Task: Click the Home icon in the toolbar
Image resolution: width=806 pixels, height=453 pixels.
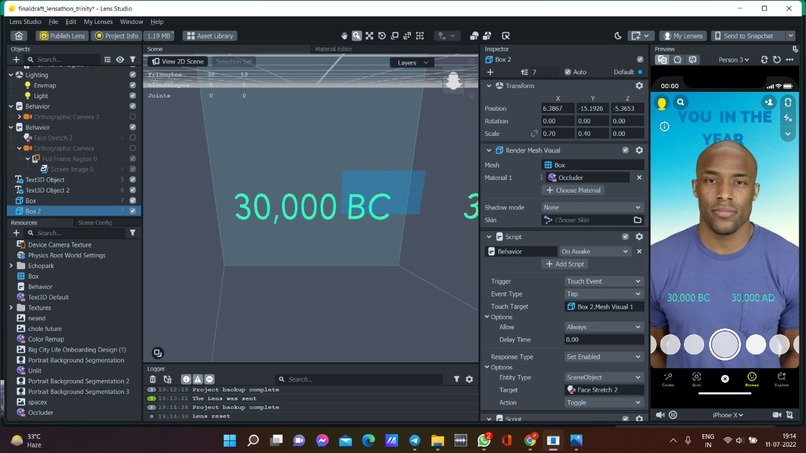Action: point(19,36)
